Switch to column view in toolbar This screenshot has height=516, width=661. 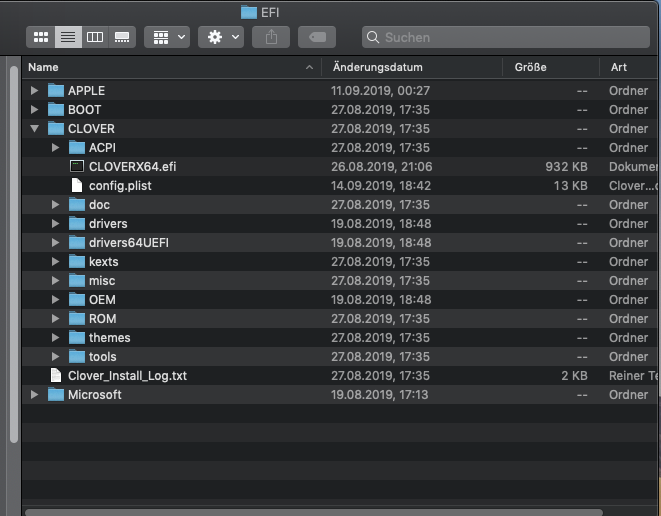pyautogui.click(x=95, y=37)
